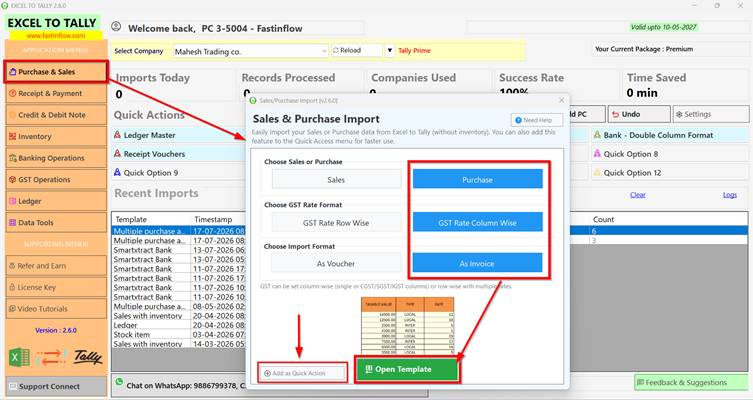Click Quick Option 12
The image size is (753, 400).
(x=670, y=173)
